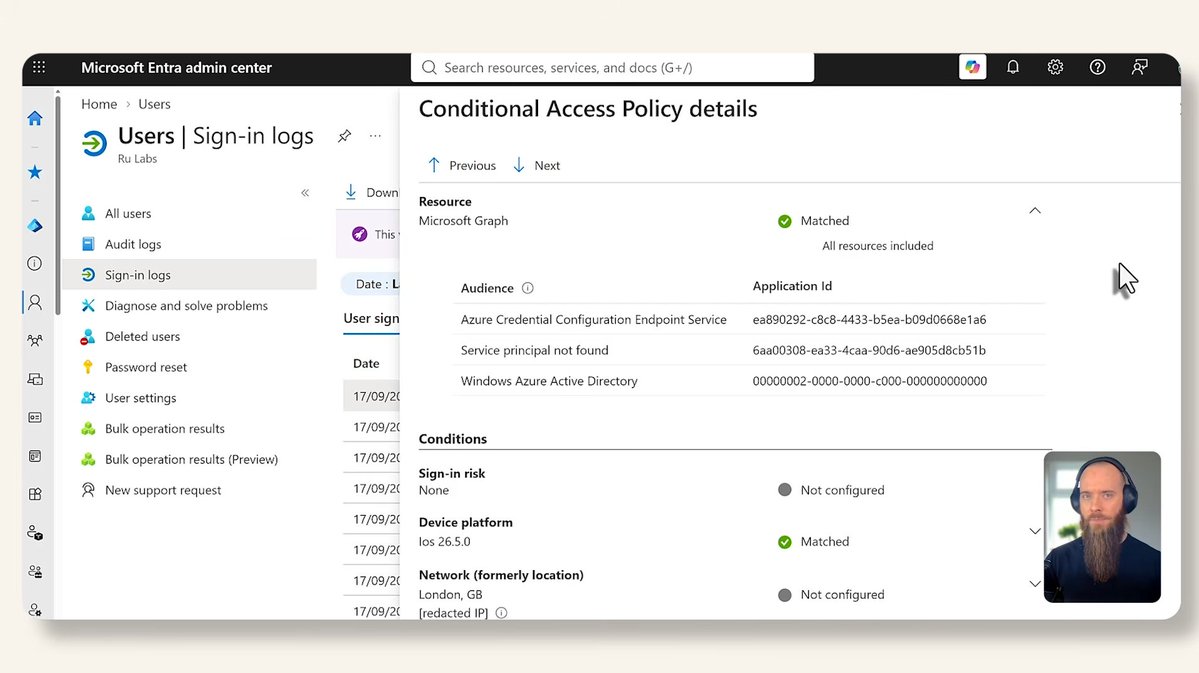Go to Next policy detail

click(536, 165)
